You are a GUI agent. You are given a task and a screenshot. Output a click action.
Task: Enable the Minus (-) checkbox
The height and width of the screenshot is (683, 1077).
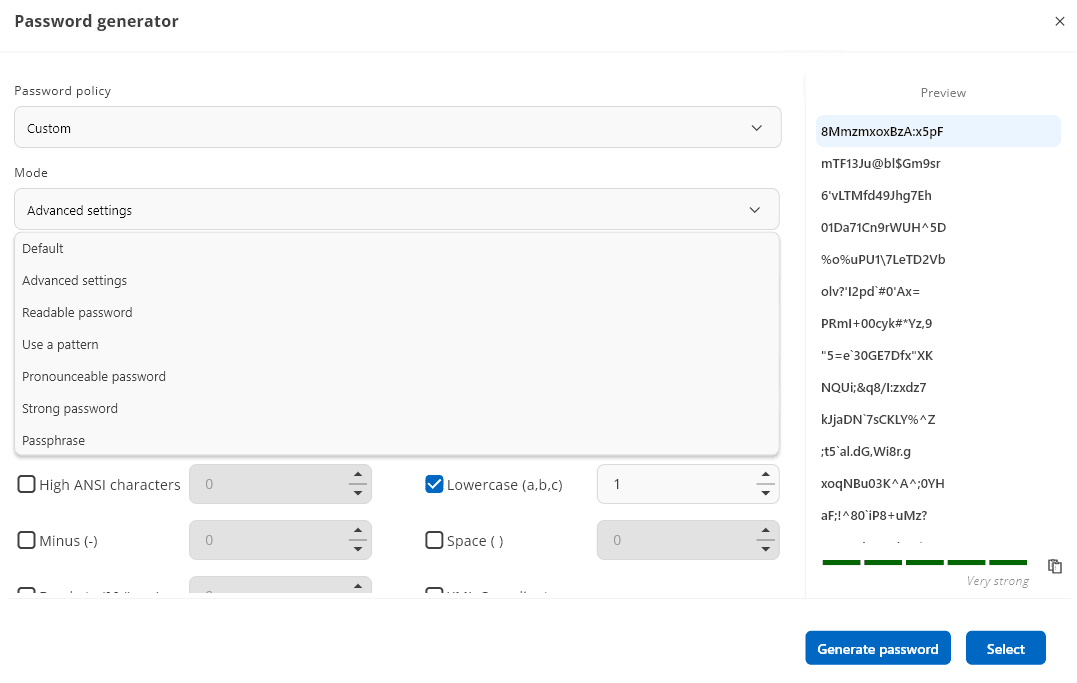(x=26, y=540)
